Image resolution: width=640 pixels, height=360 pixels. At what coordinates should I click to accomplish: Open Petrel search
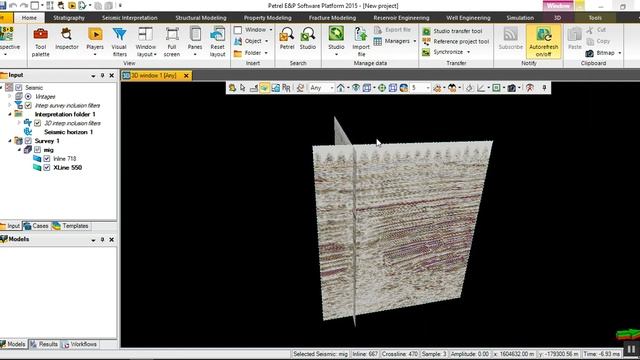pyautogui.click(x=287, y=39)
